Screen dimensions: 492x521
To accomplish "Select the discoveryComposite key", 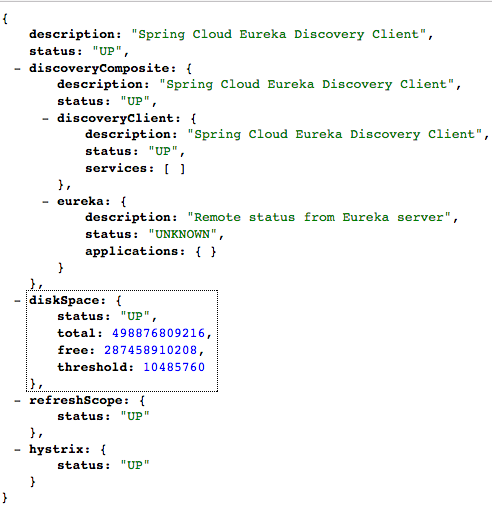I will coord(99,68).
